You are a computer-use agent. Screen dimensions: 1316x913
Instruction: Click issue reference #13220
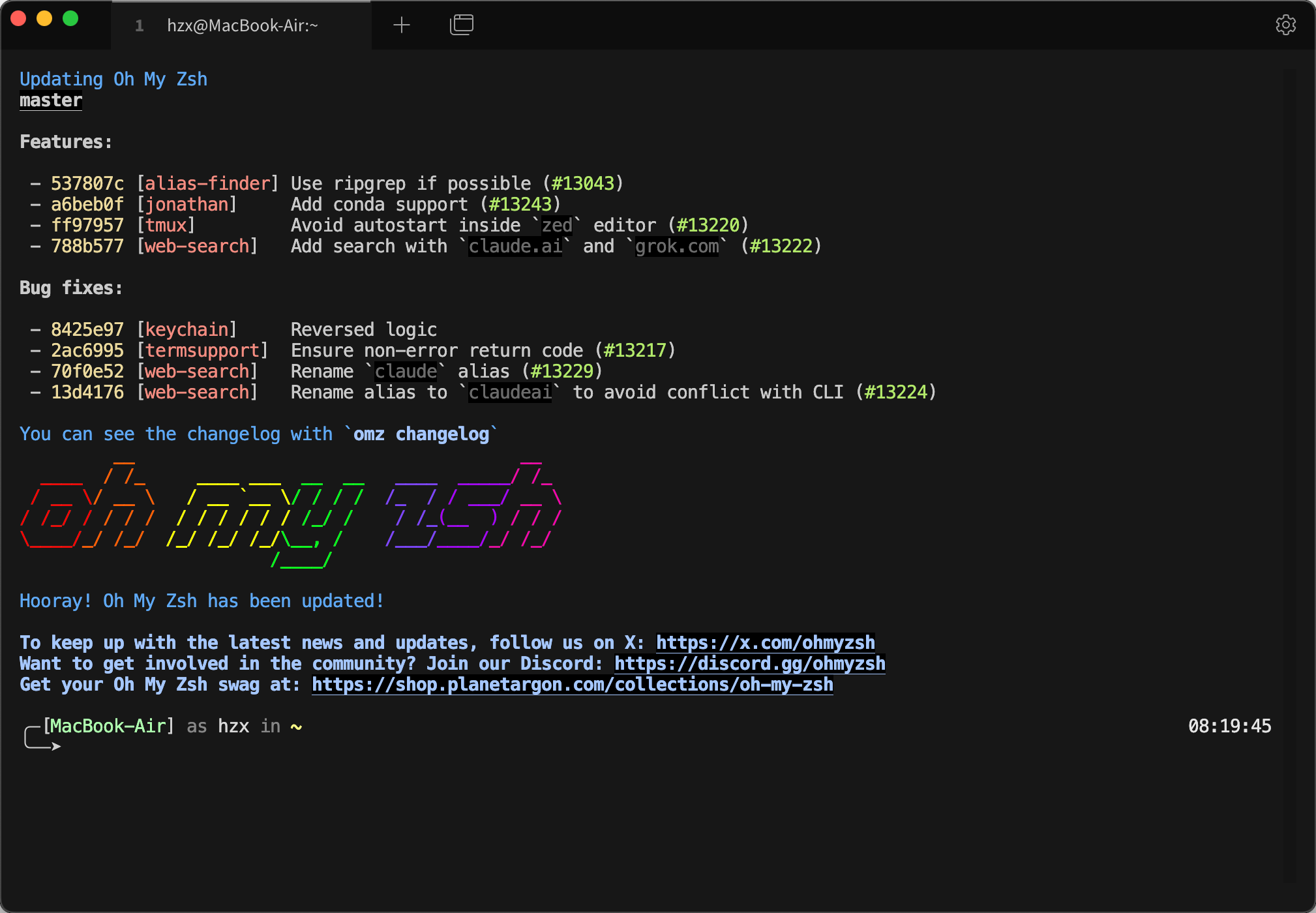pos(708,226)
